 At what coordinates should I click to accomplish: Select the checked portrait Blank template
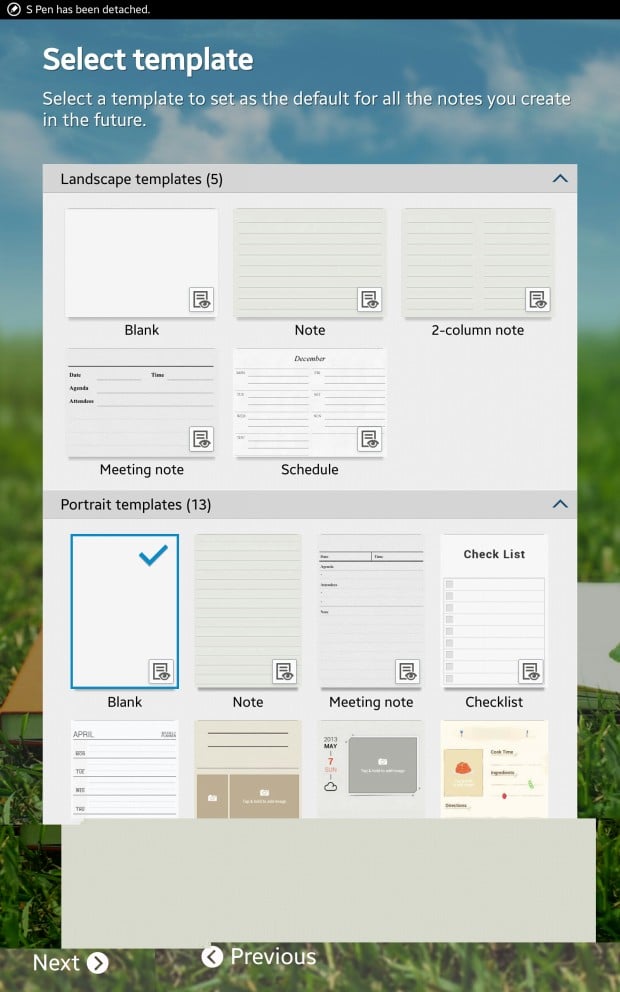pos(125,611)
